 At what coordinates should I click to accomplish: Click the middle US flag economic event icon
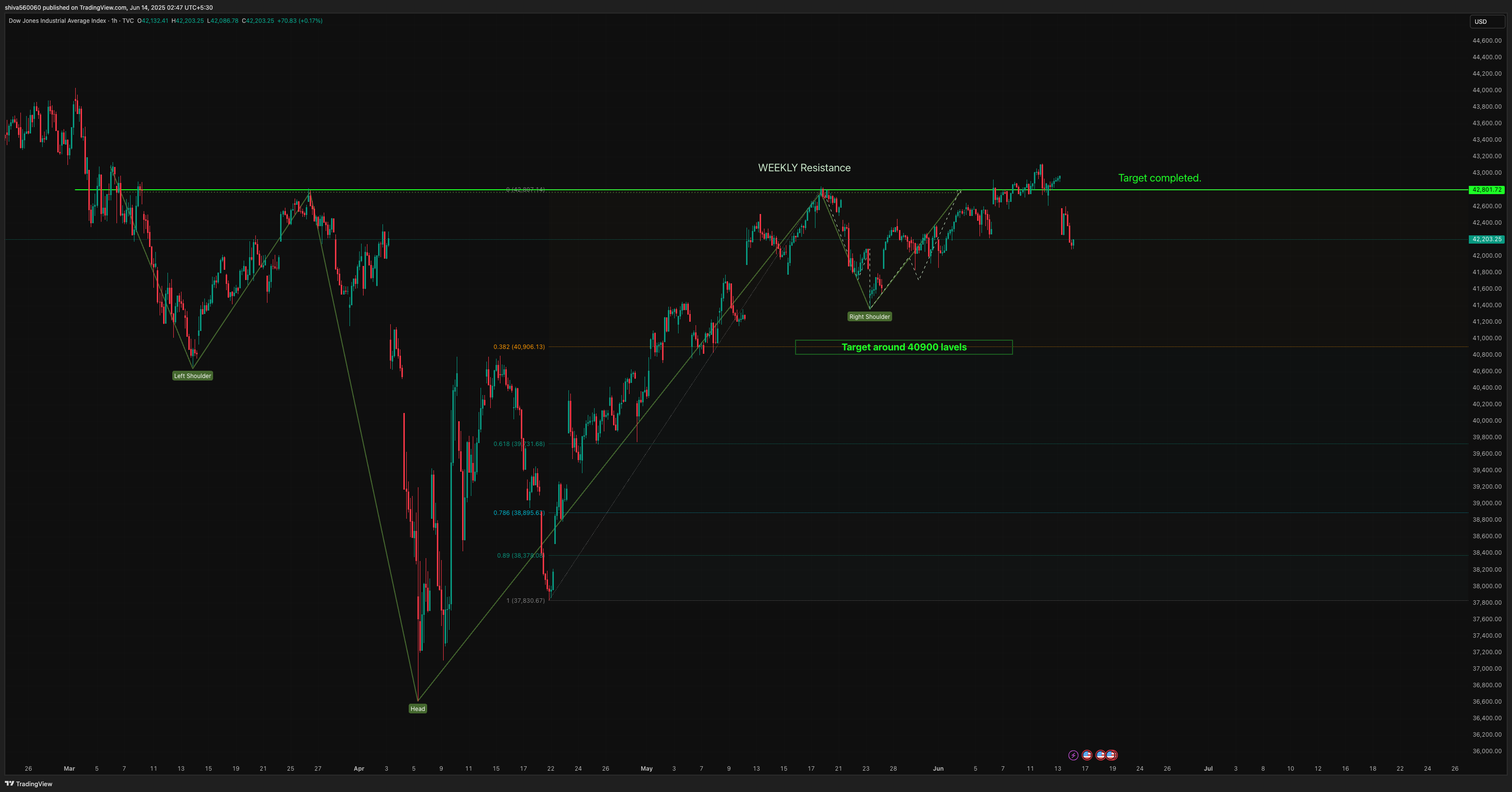tap(1100, 755)
